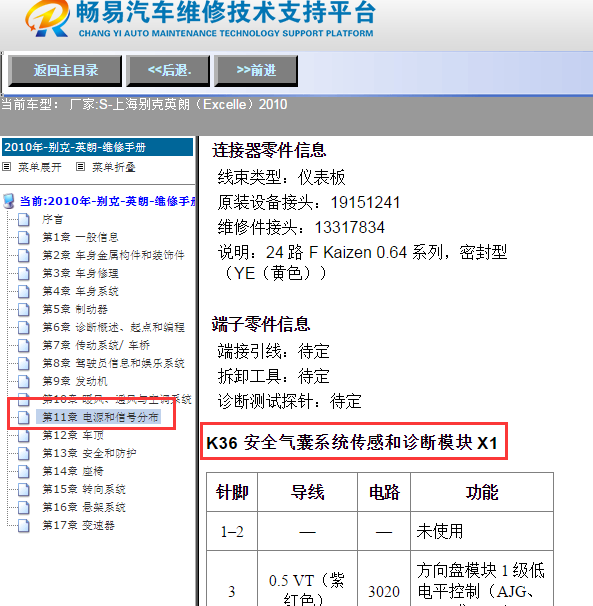Viewport: 593px width, 606px height.
Task: Click the page icon next to 第17章
Action: [x=24, y=525]
